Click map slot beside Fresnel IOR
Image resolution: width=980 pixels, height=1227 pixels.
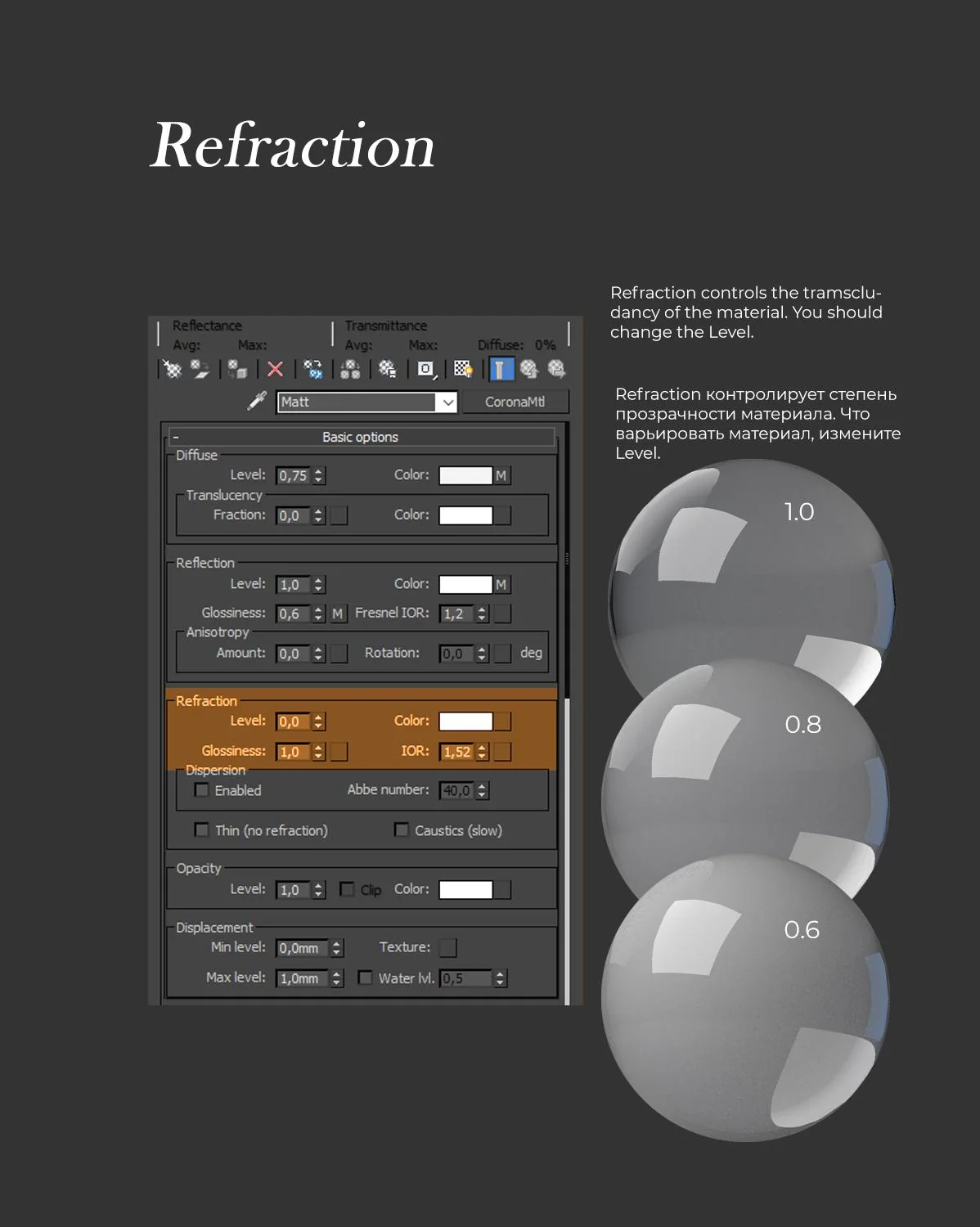click(502, 613)
